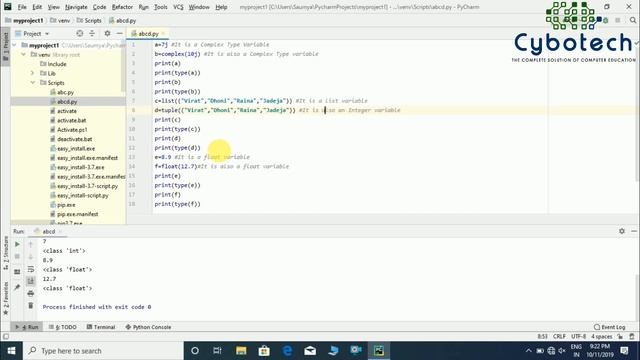This screenshot has width=640, height=360.
Task: Expand the Lib folder
Action: pyautogui.click(x=33, y=73)
